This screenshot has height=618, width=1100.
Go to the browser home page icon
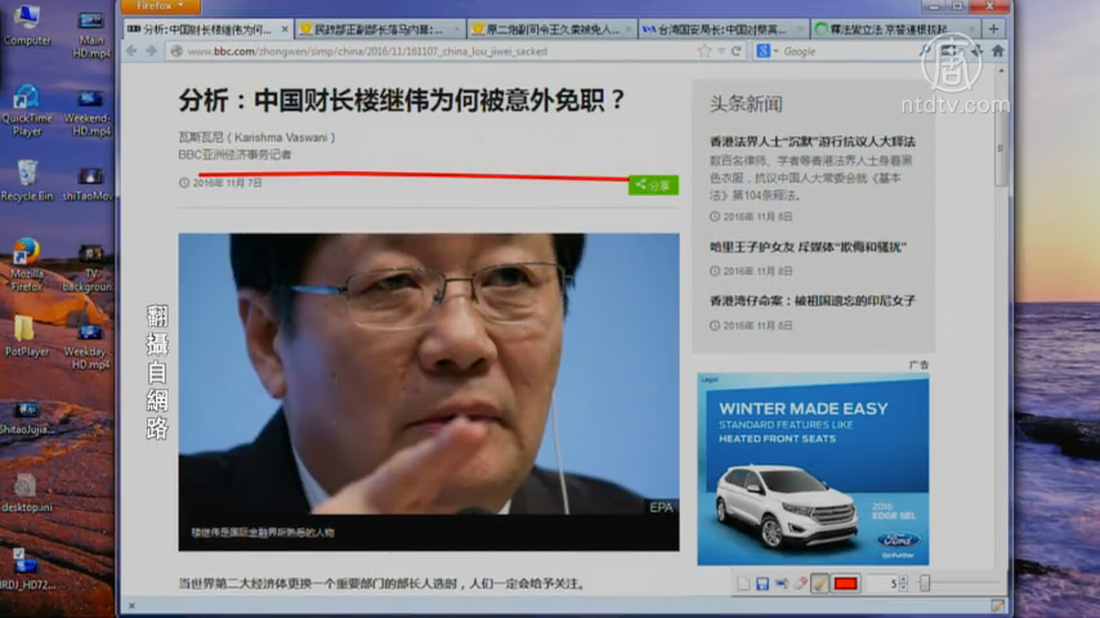(997, 51)
